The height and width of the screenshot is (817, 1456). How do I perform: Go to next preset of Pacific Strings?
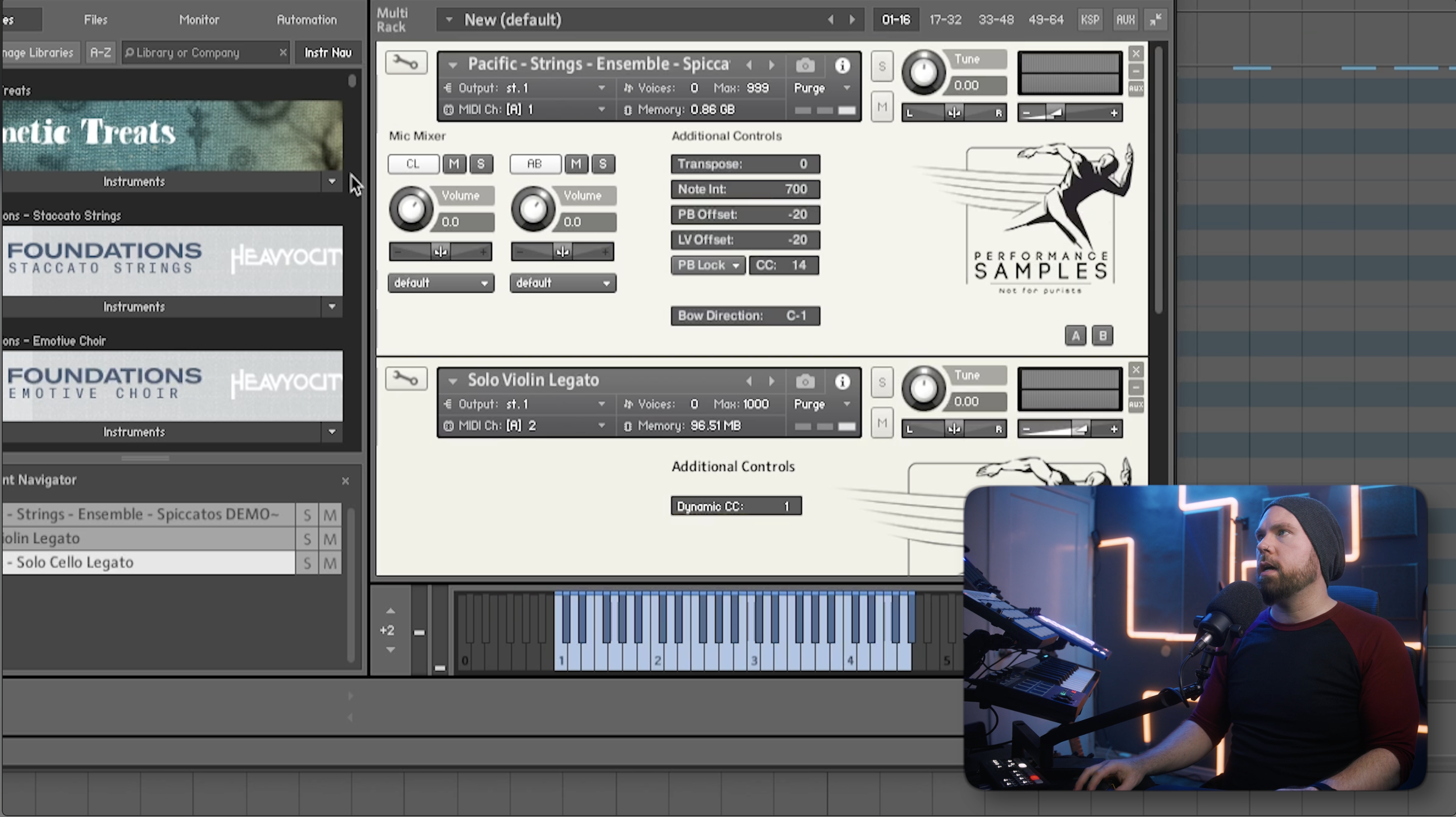[x=772, y=65]
